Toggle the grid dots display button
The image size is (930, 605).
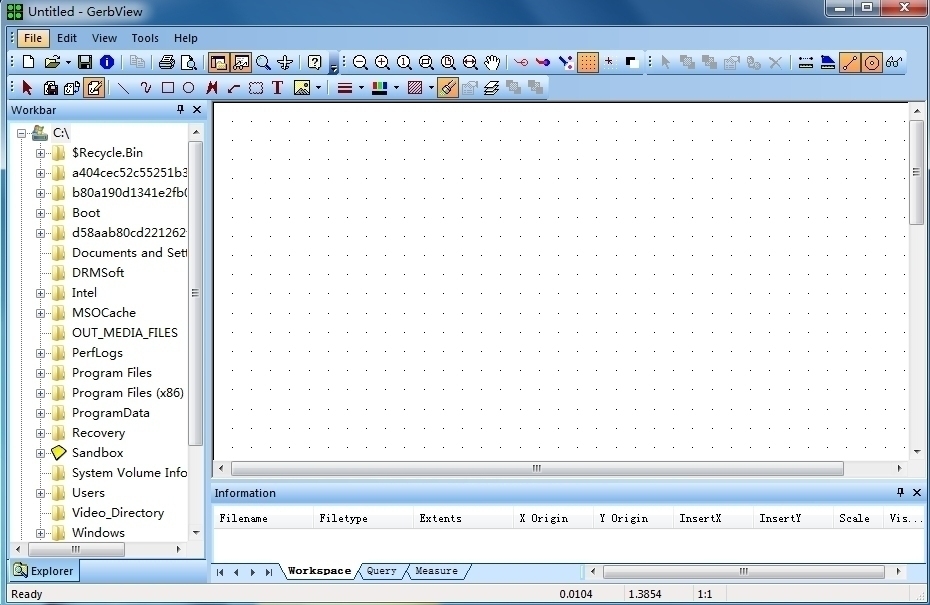[588, 62]
